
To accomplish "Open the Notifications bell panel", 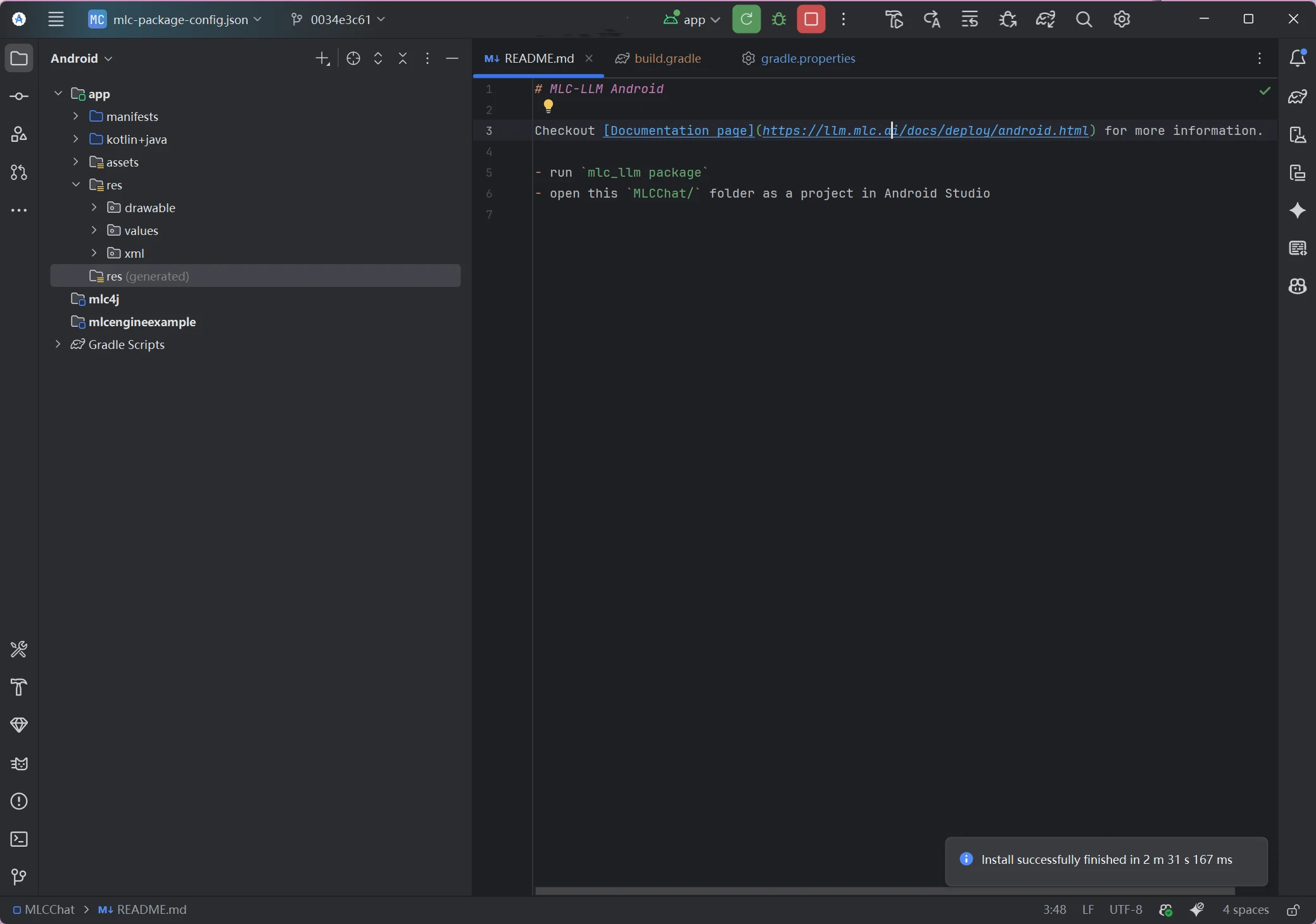I will coord(1298,58).
